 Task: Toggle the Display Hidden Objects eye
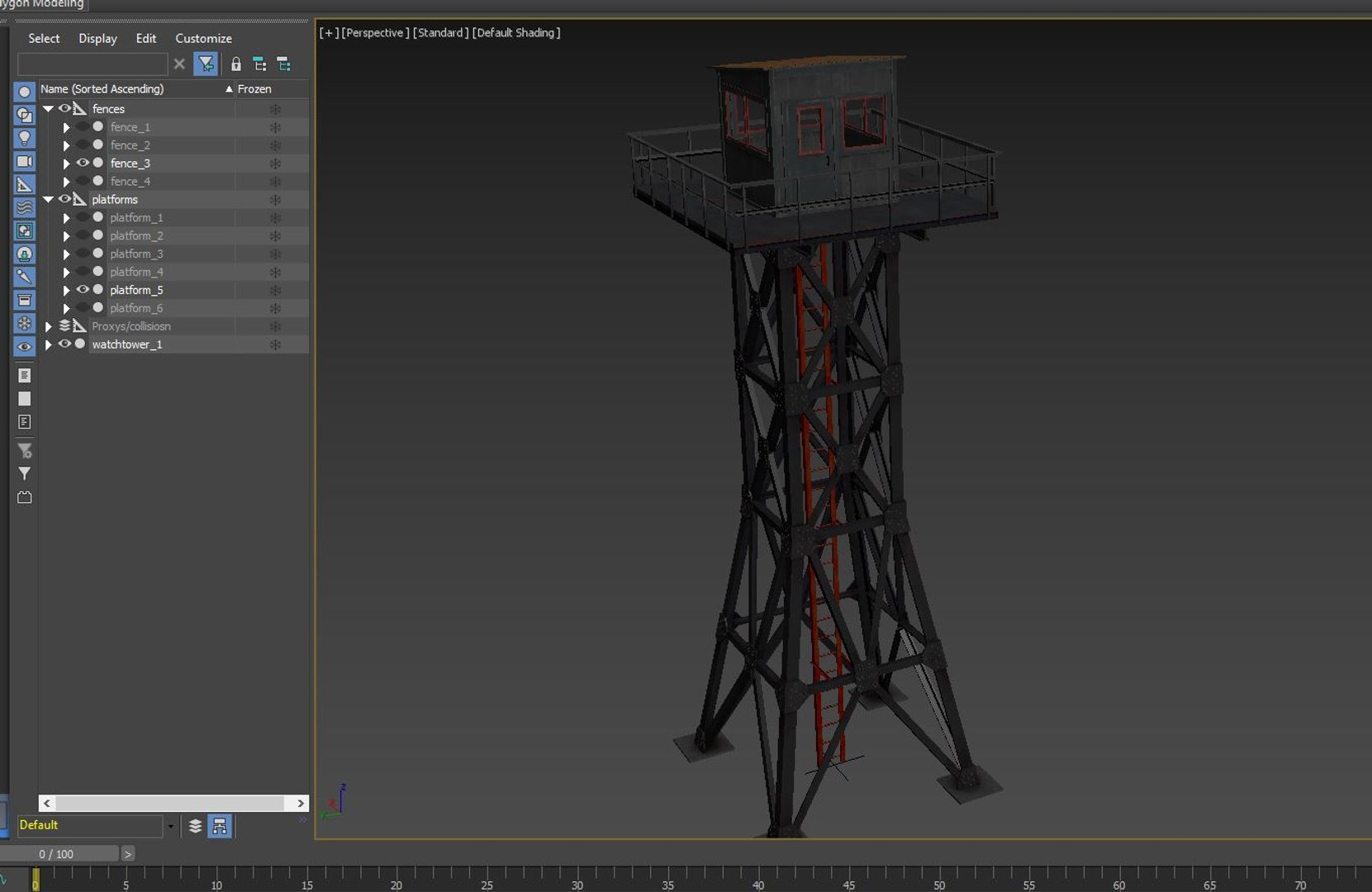coord(24,346)
